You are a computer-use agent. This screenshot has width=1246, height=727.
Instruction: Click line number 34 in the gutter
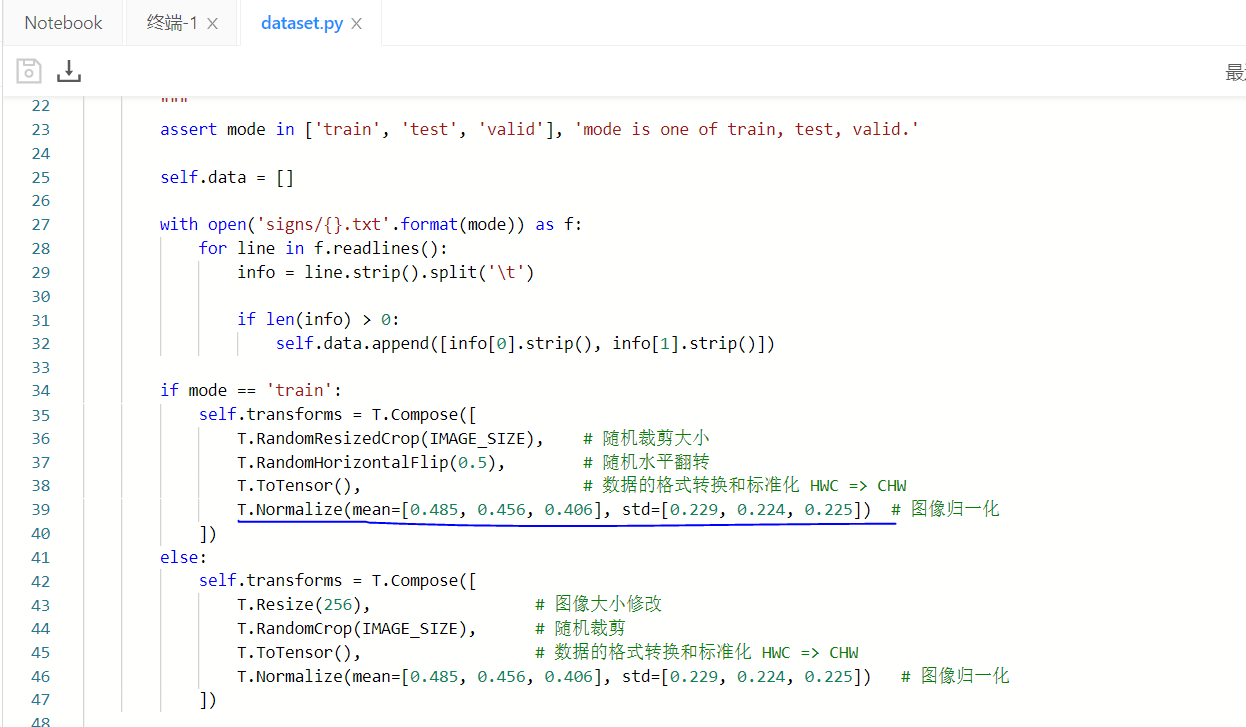(40, 390)
